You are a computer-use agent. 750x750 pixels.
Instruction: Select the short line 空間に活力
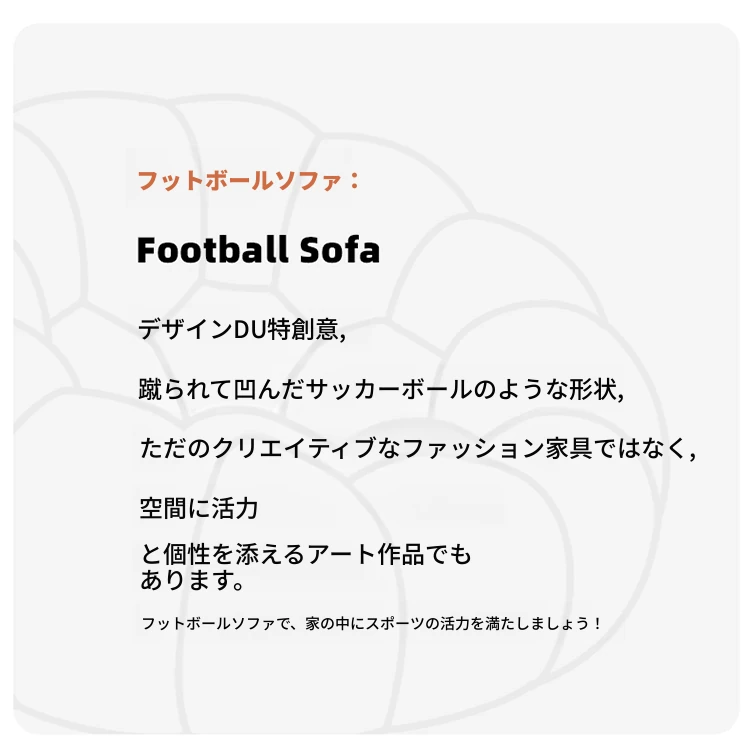[x=199, y=508]
